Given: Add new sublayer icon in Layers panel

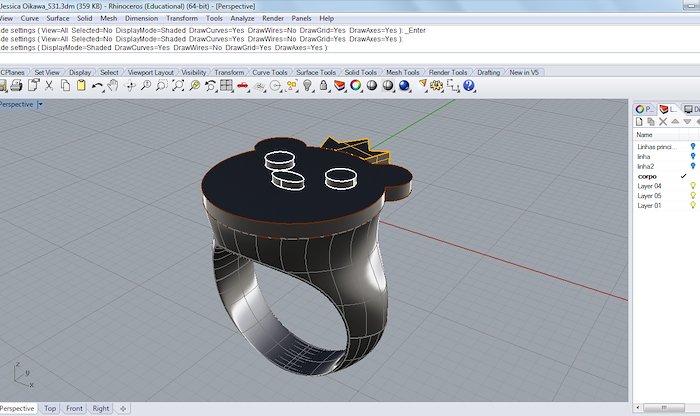Looking at the screenshot, I should click(x=651, y=121).
